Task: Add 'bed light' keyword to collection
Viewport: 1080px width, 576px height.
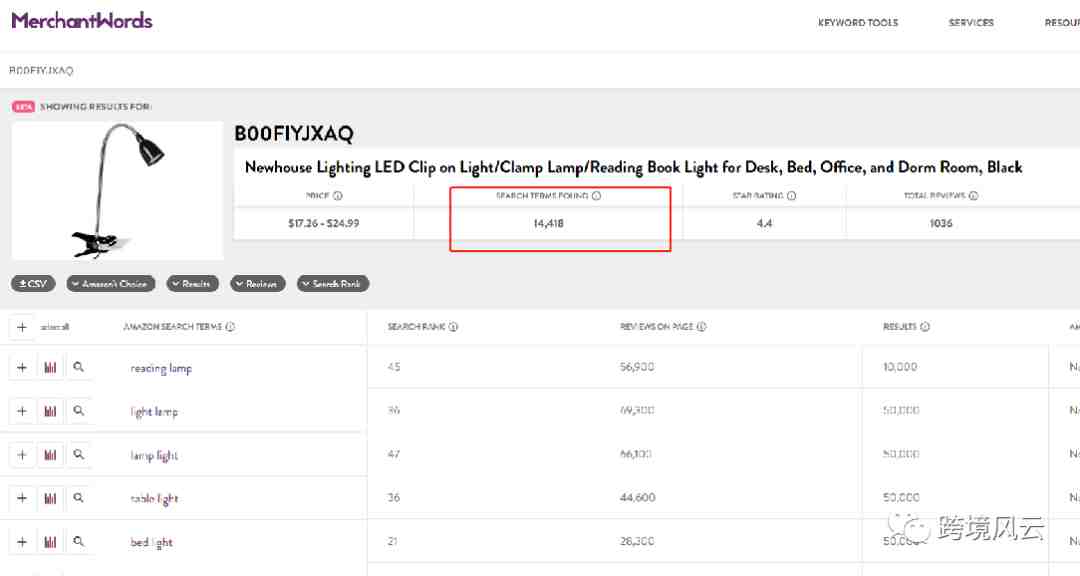Action: pyautogui.click(x=22, y=542)
